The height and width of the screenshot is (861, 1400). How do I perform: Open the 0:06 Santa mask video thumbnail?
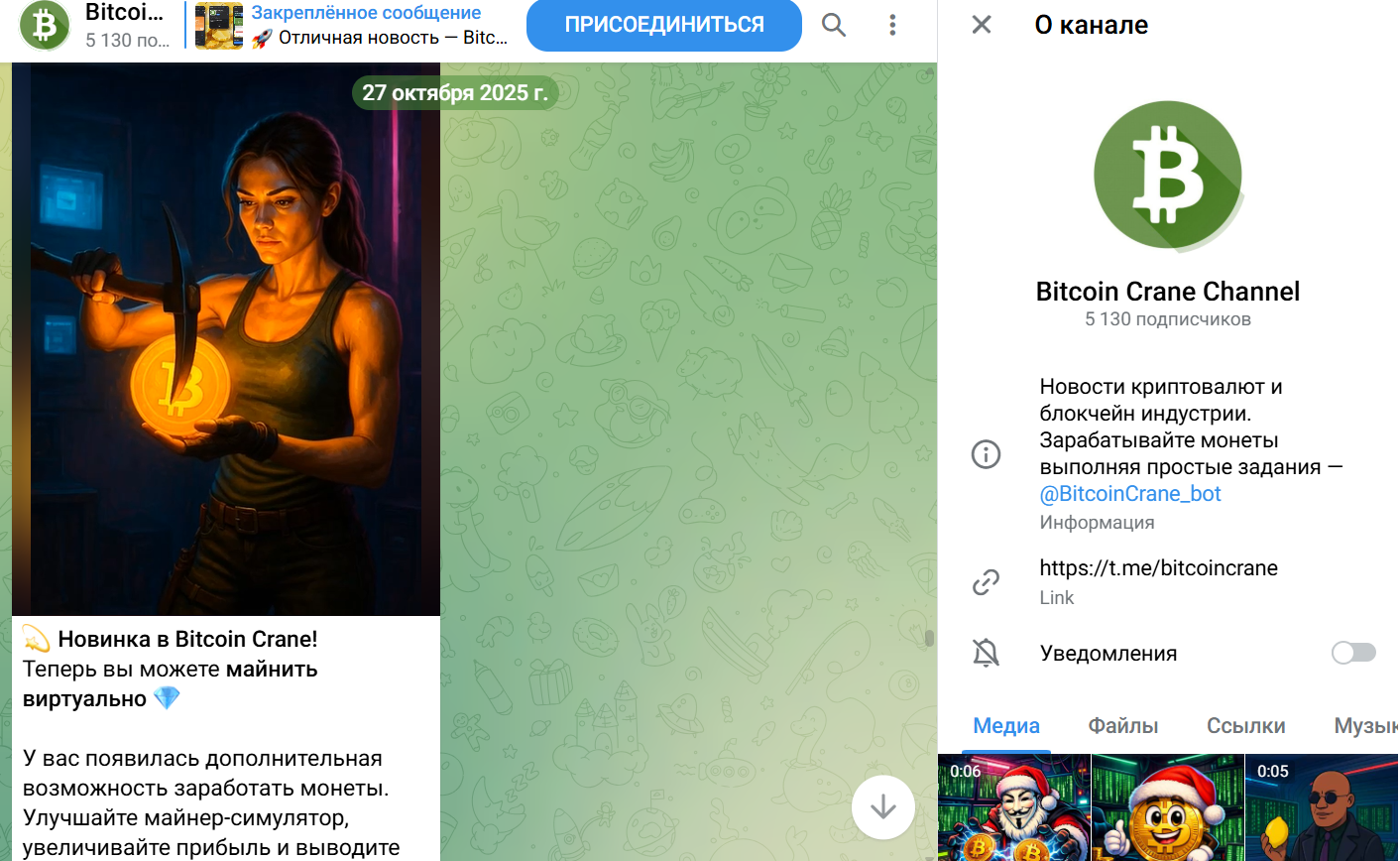pos(1013,807)
